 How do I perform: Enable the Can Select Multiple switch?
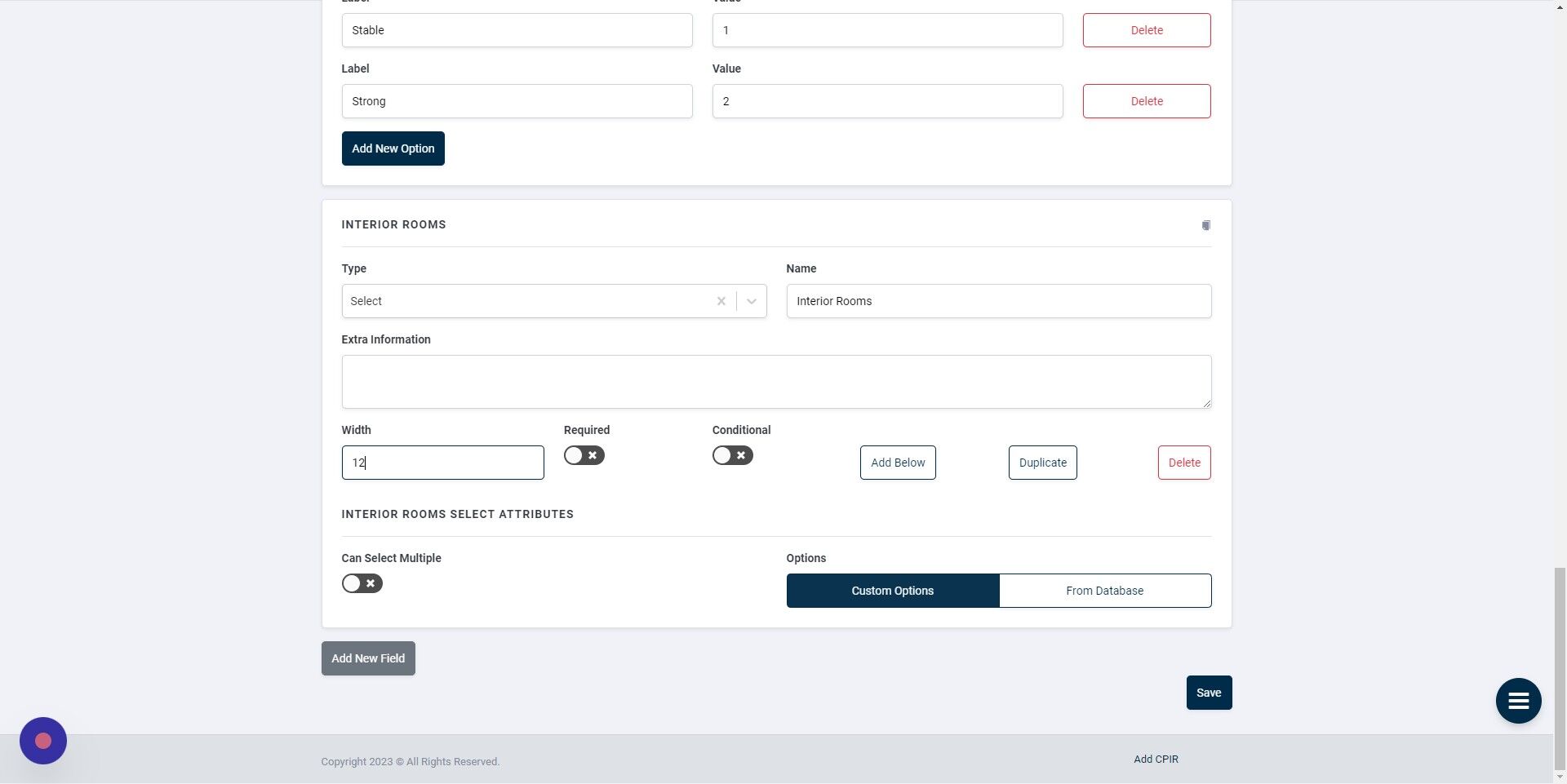362,583
